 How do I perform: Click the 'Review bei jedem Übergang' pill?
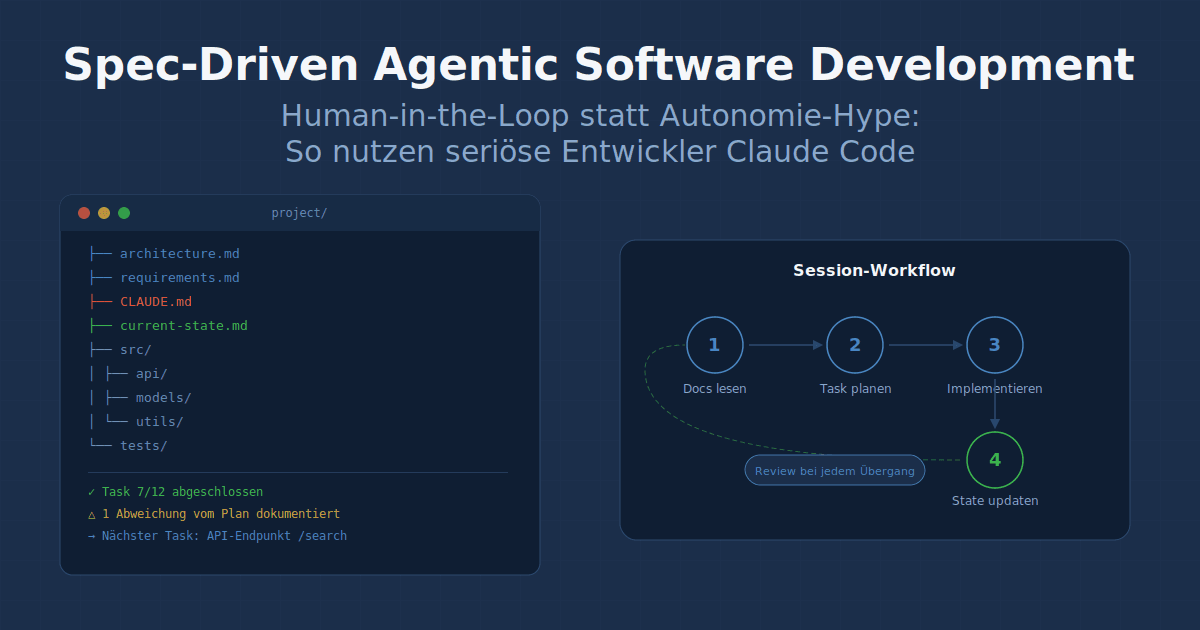[835, 470]
